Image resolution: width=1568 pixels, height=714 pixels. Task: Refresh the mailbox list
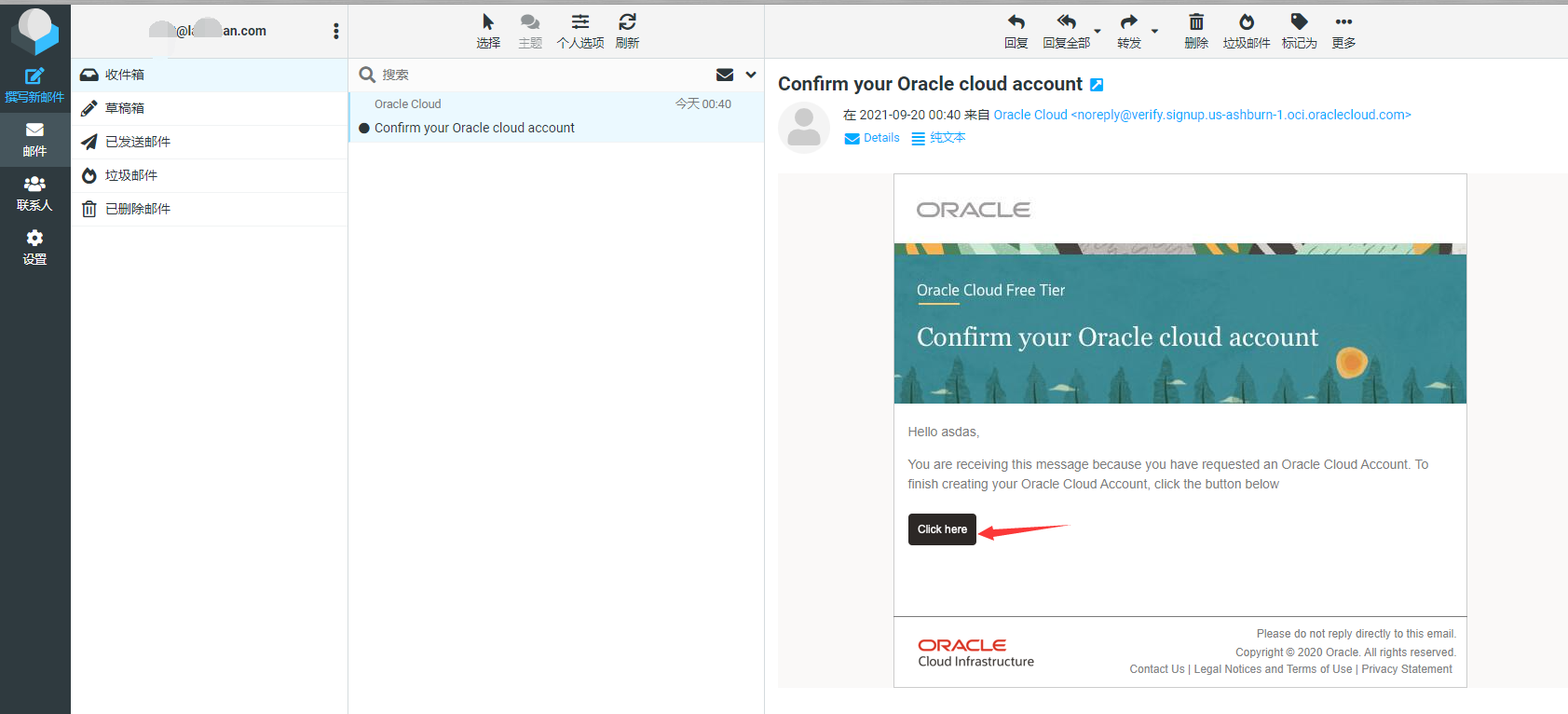click(x=627, y=31)
